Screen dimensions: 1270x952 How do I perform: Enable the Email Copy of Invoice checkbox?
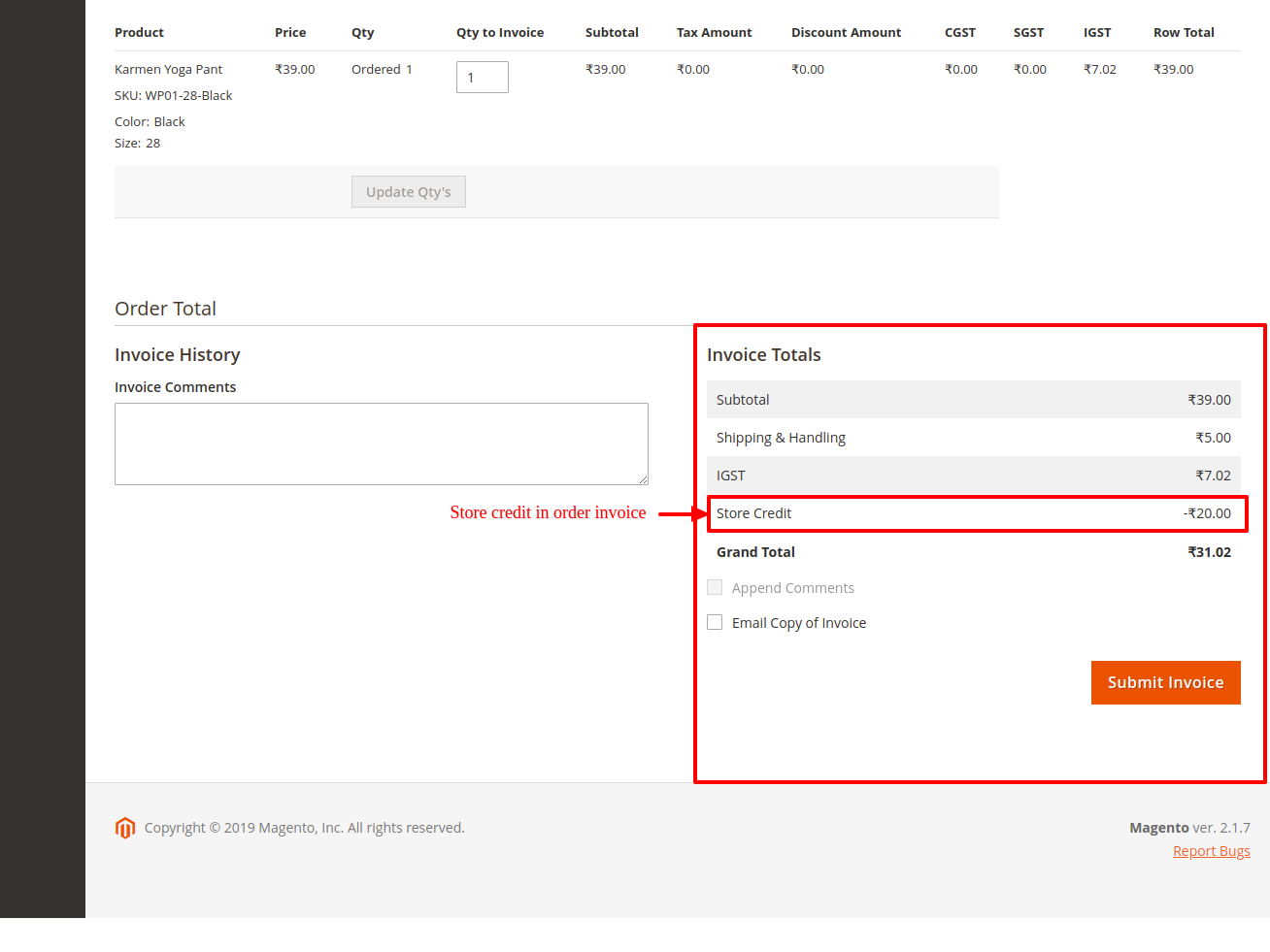[x=715, y=622]
